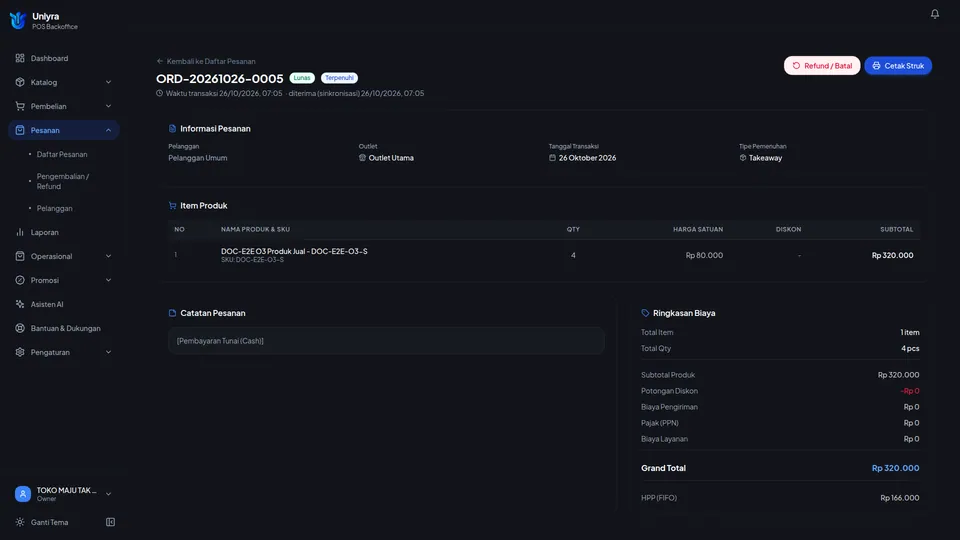Open Bantuan & Dukungan help icon
This screenshot has height=540, width=960.
click(x=20, y=328)
